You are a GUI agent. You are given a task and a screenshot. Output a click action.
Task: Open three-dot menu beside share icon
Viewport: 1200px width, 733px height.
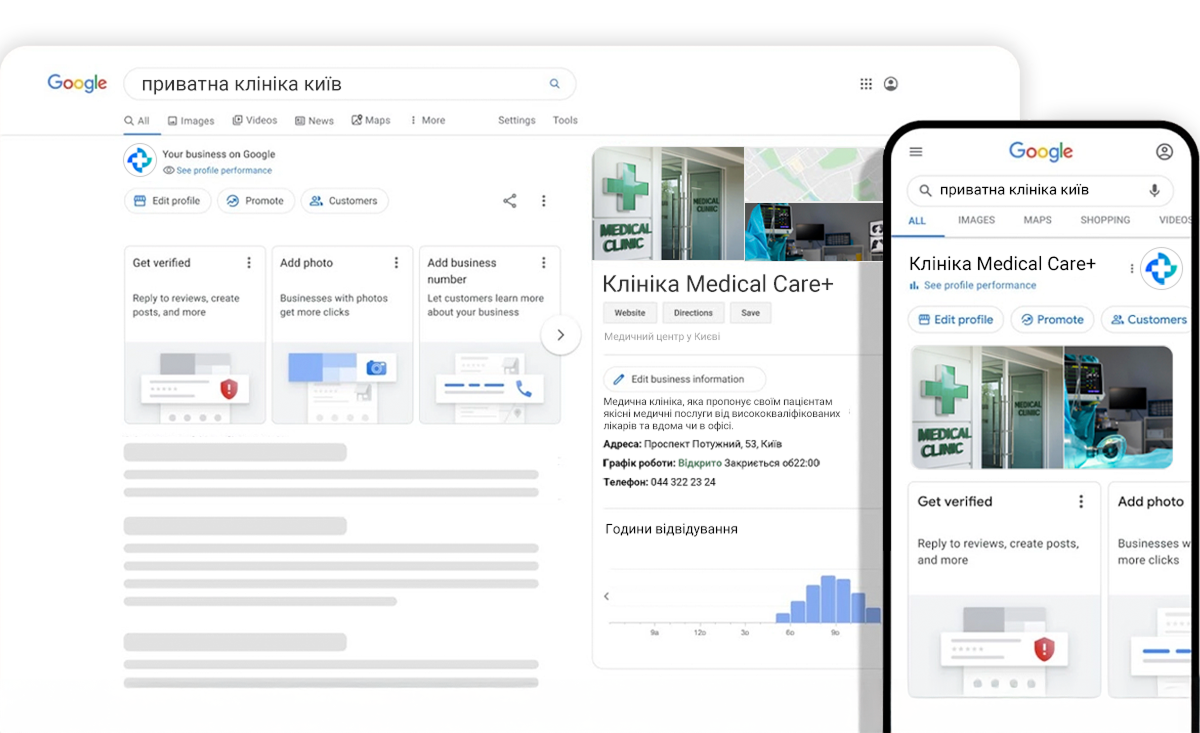[544, 201]
